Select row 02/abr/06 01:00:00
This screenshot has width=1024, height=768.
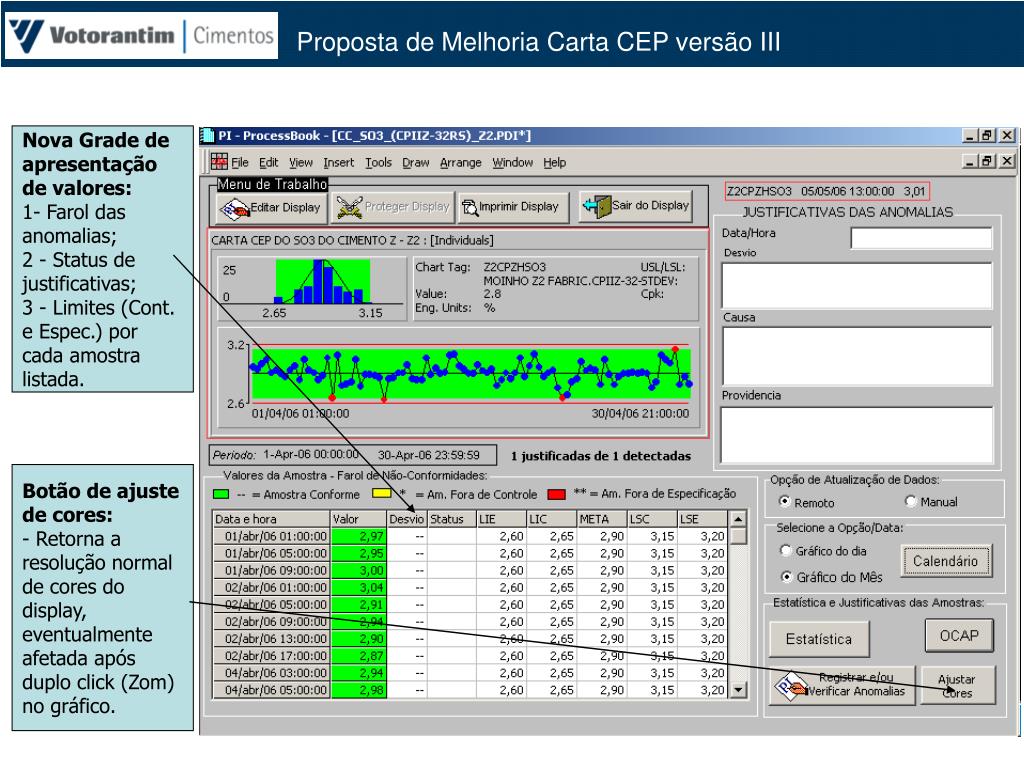[x=470, y=587]
